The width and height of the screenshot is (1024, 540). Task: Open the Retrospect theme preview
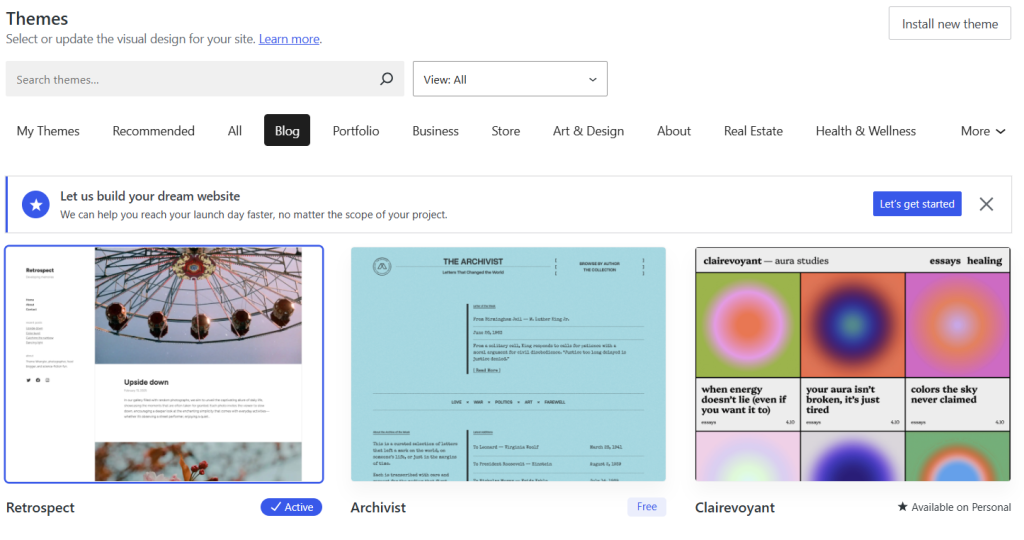click(164, 364)
